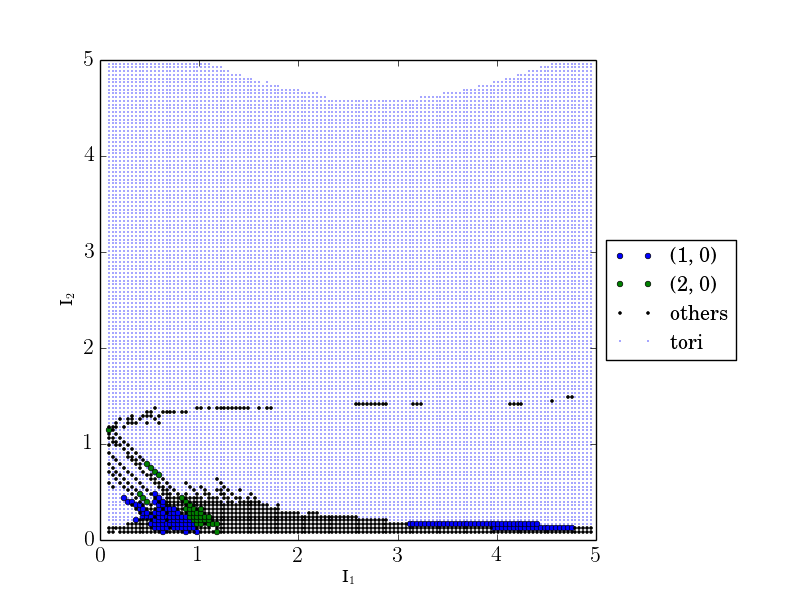Click the x-axis tick label 3

(397, 555)
